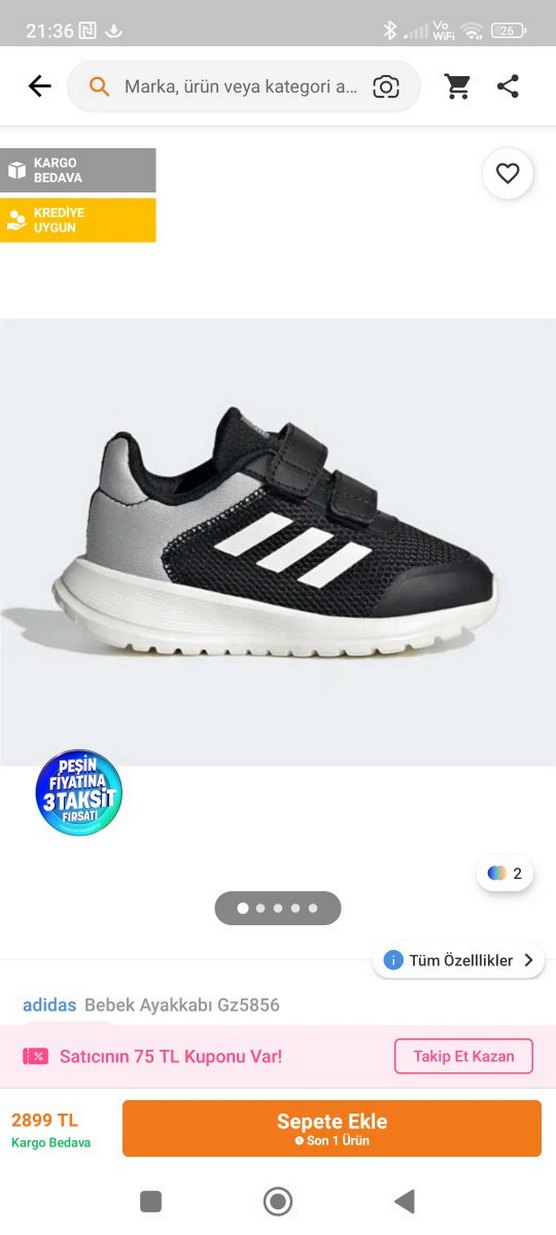Screen dimensions: 556x1235
Task: Open the adidas brand link
Action: tap(50, 1005)
